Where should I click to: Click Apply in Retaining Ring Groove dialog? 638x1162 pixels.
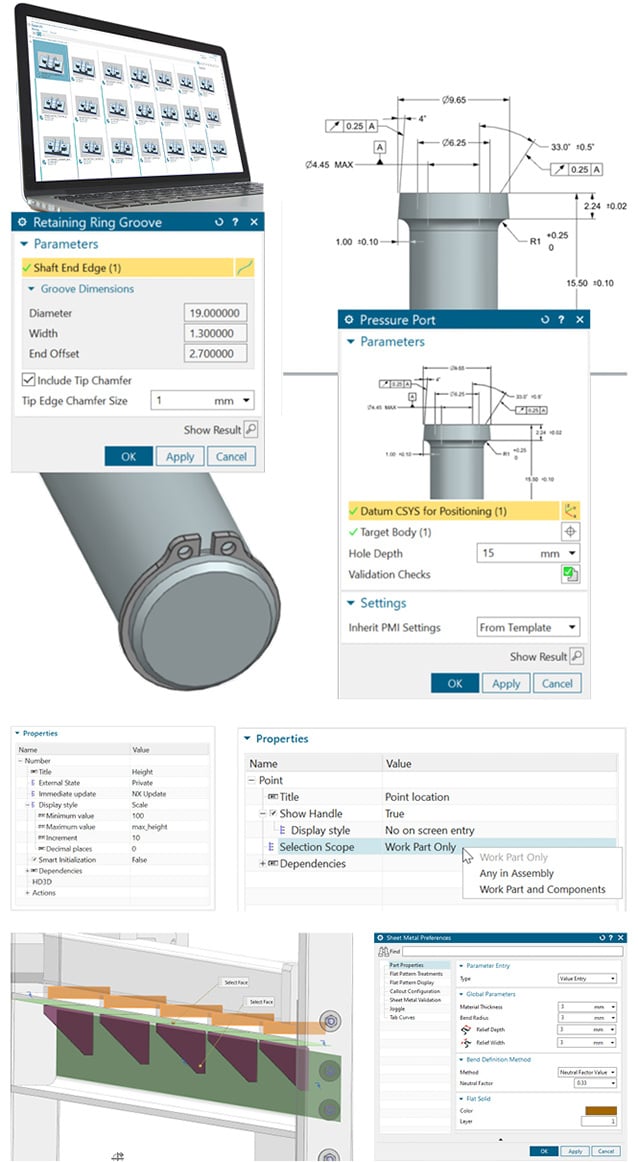(x=180, y=457)
